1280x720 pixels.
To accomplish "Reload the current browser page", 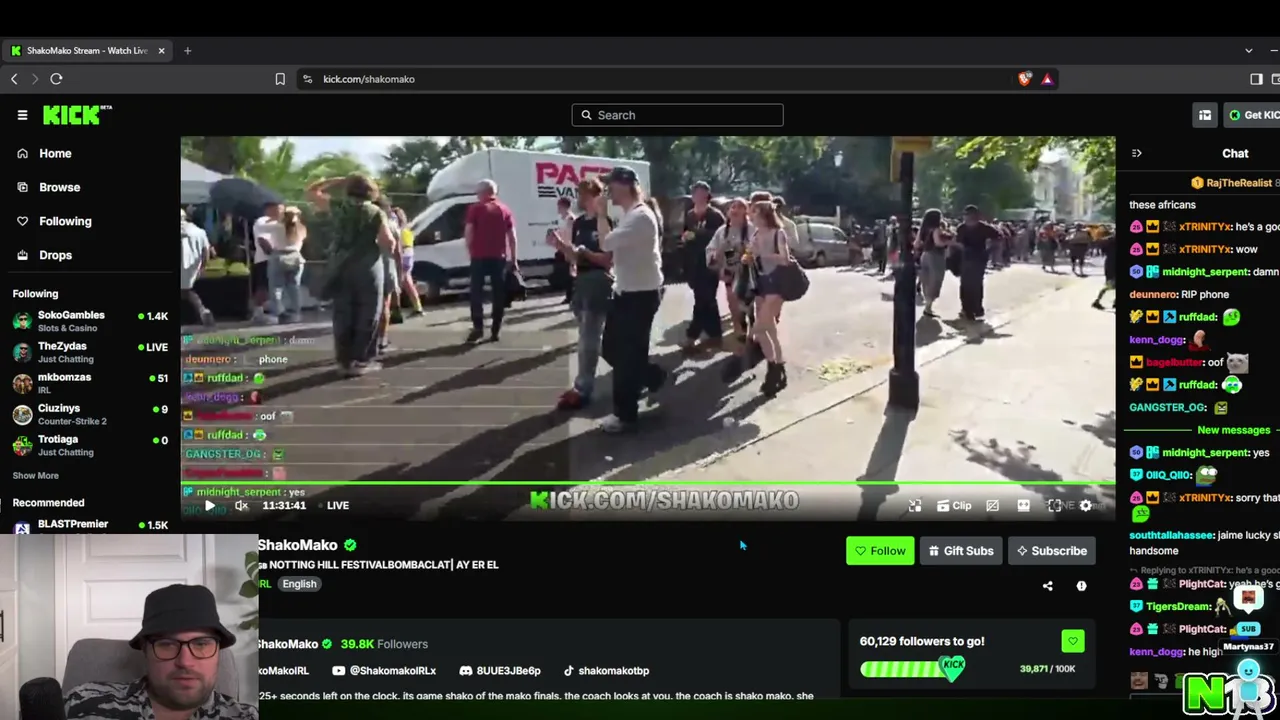I will 56,79.
